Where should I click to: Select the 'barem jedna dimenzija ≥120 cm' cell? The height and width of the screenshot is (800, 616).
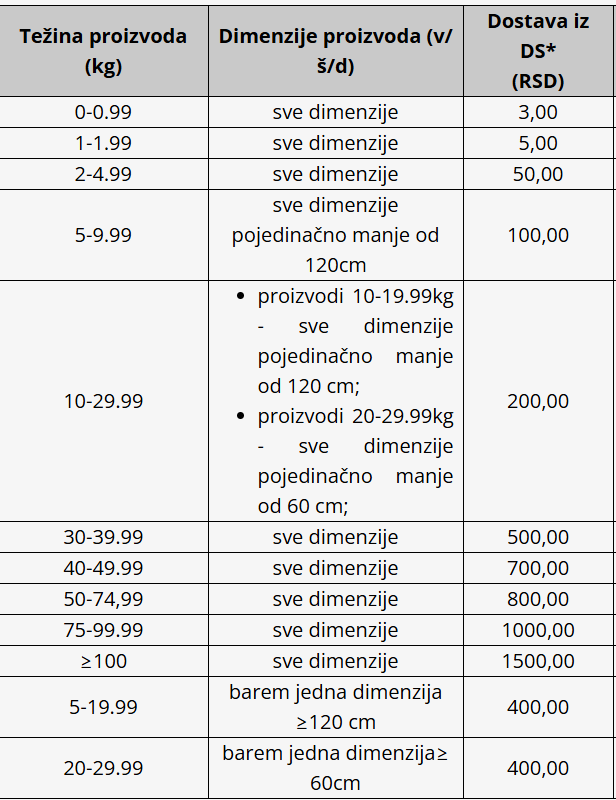pos(335,707)
